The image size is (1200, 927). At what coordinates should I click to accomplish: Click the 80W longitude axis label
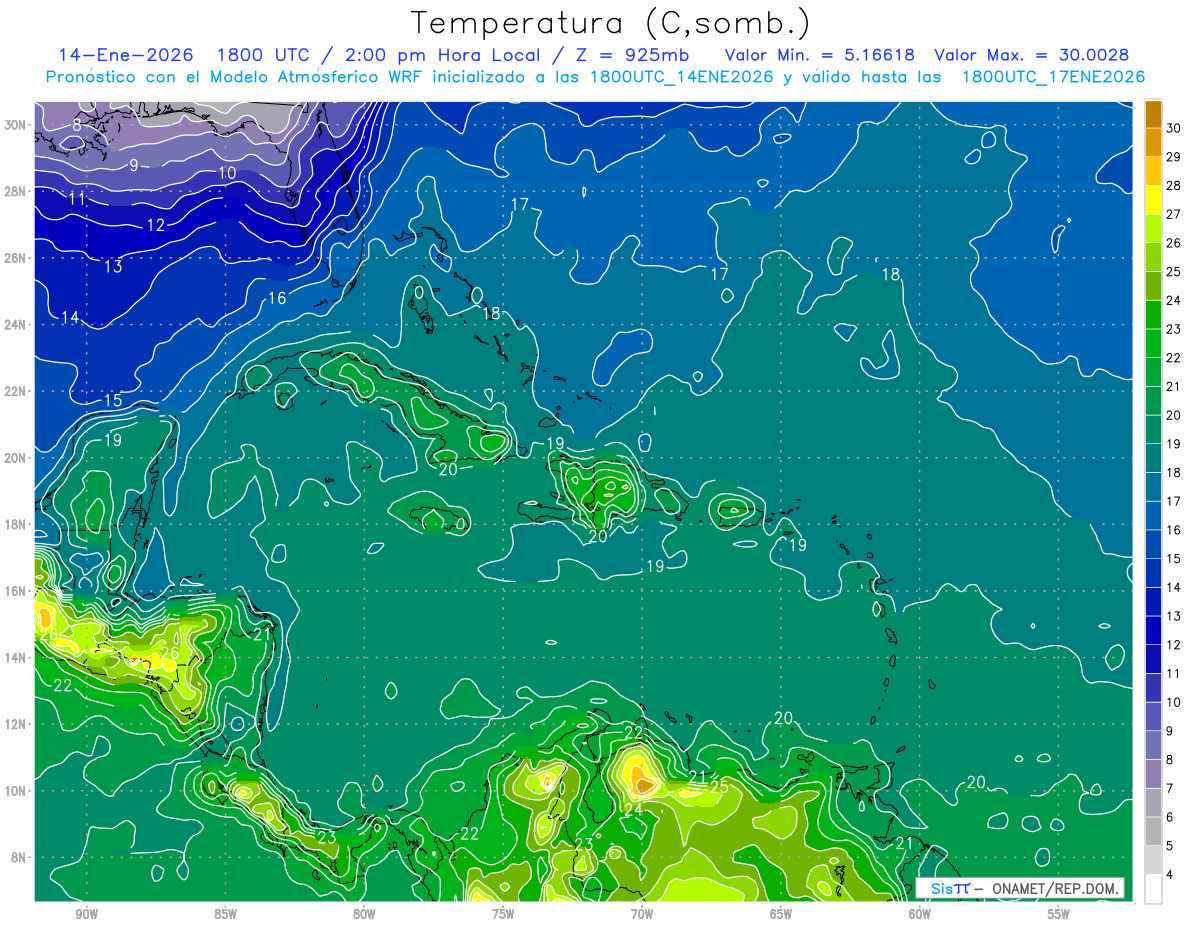point(364,914)
